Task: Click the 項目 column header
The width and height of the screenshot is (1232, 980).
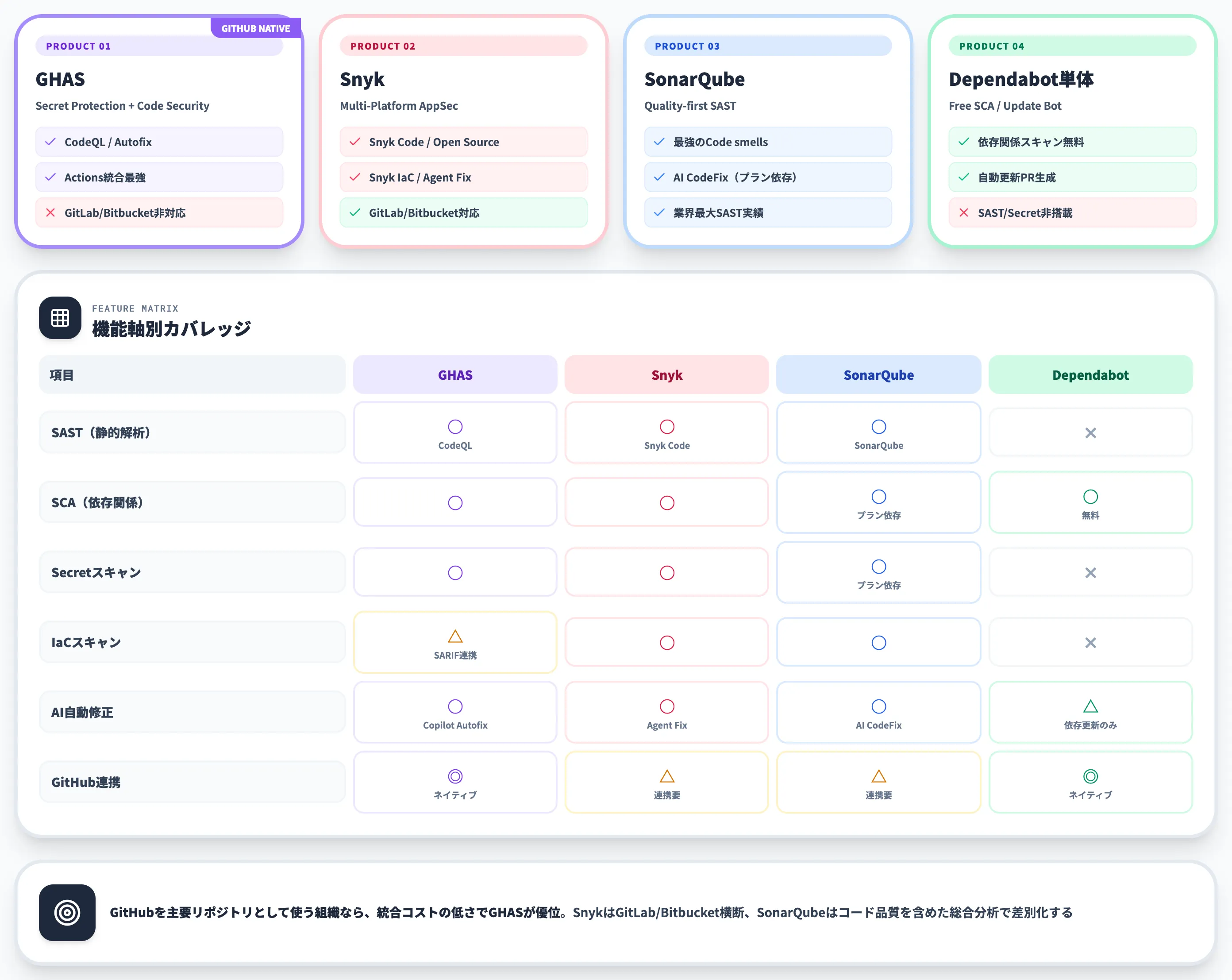Action: click(192, 375)
